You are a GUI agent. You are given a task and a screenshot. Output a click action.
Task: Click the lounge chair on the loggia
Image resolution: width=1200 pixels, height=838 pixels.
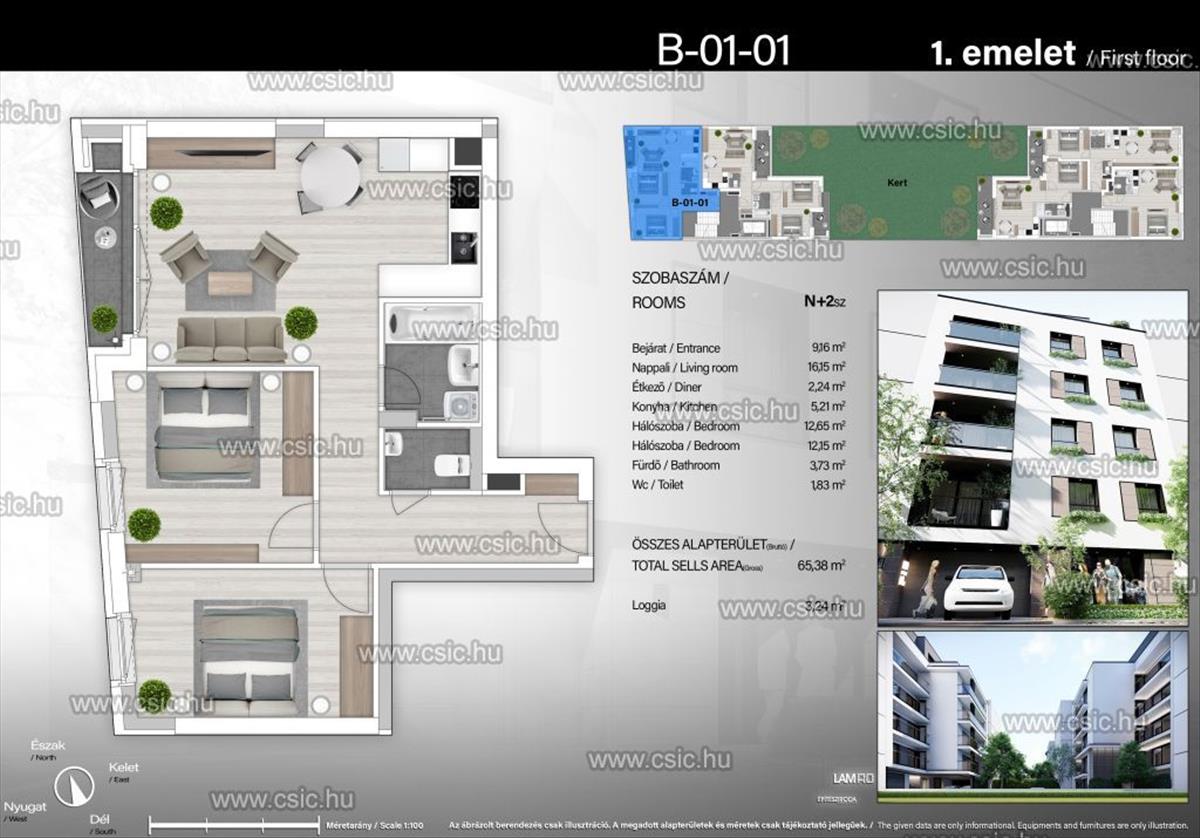point(97,194)
